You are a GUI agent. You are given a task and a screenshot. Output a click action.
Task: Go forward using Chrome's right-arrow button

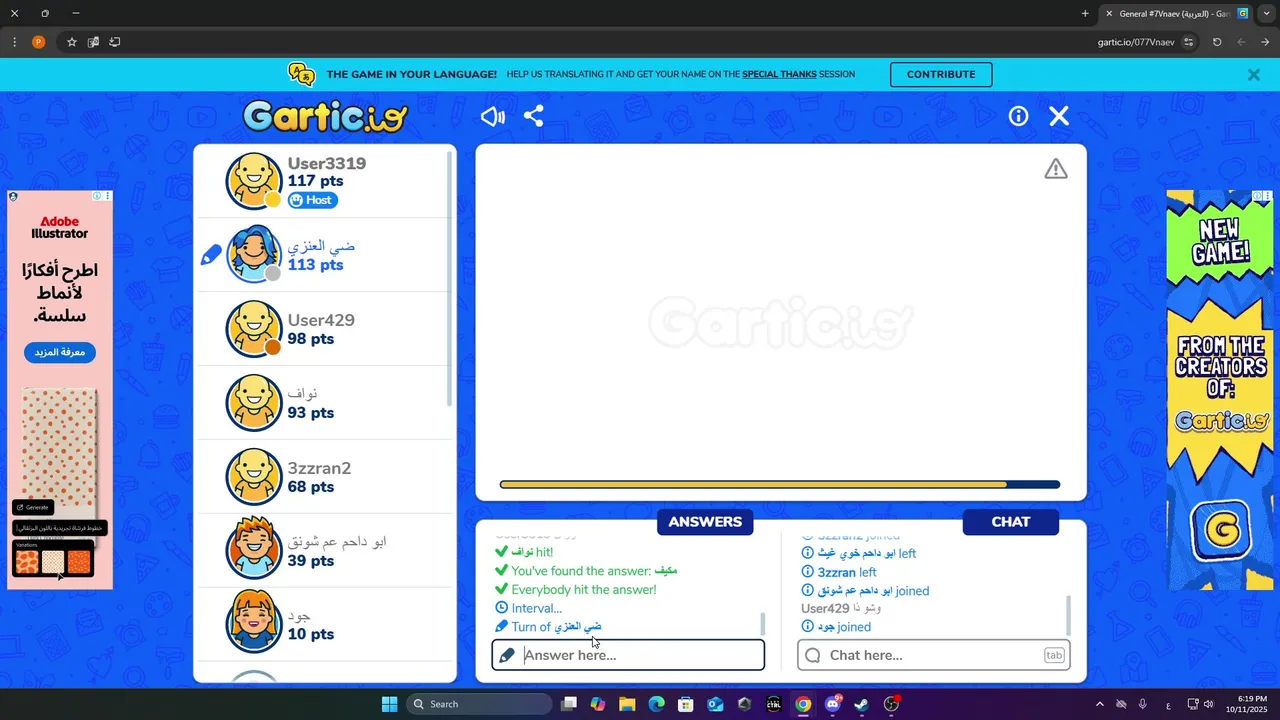[x=1264, y=42]
